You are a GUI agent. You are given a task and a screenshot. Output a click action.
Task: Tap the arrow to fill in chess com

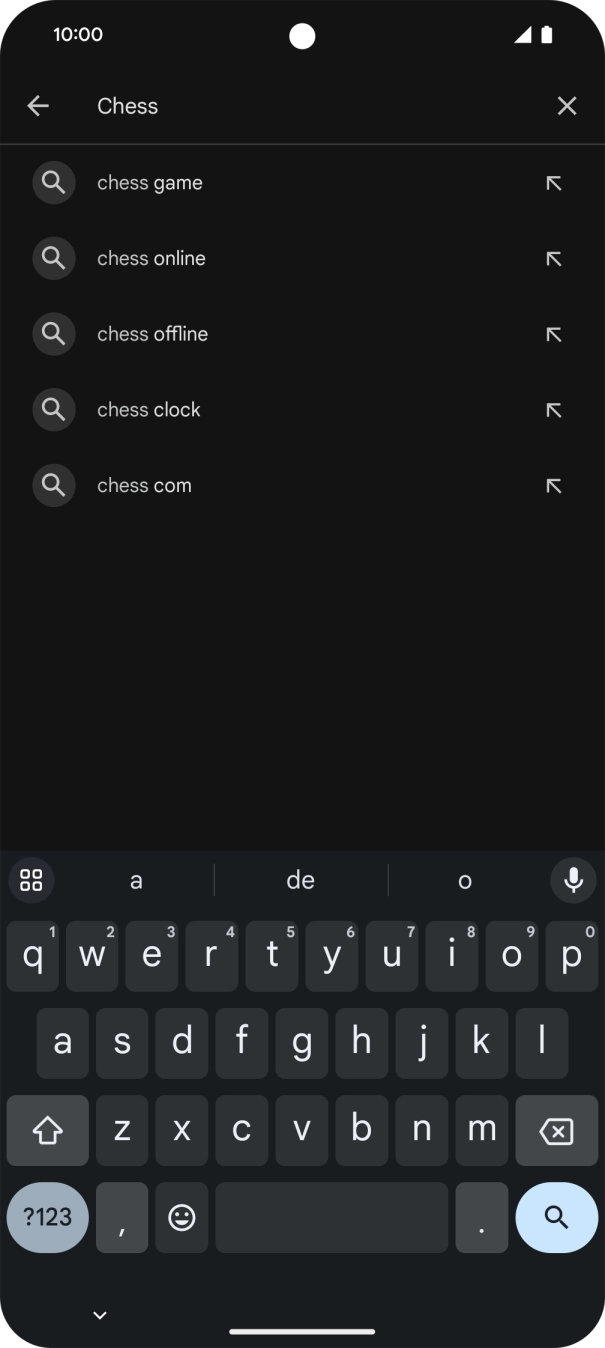(x=553, y=485)
